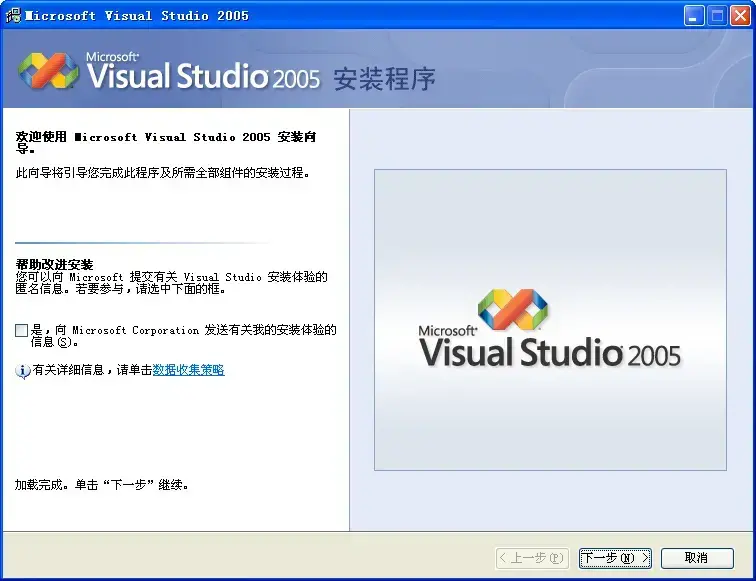756x581 pixels.
Task: Open the 数据收集策略 link
Action: click(189, 370)
